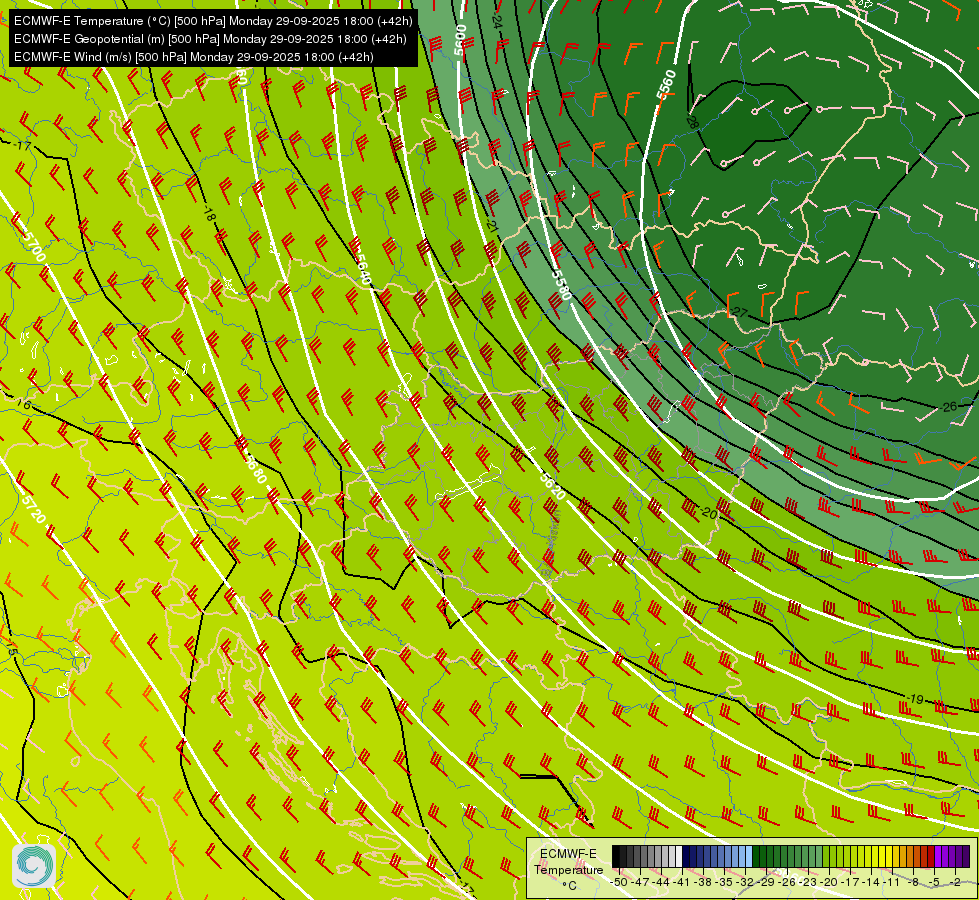The width and height of the screenshot is (979, 900).
Task: Click the white swatch in the temperature legend
Action: [x=679, y=856]
